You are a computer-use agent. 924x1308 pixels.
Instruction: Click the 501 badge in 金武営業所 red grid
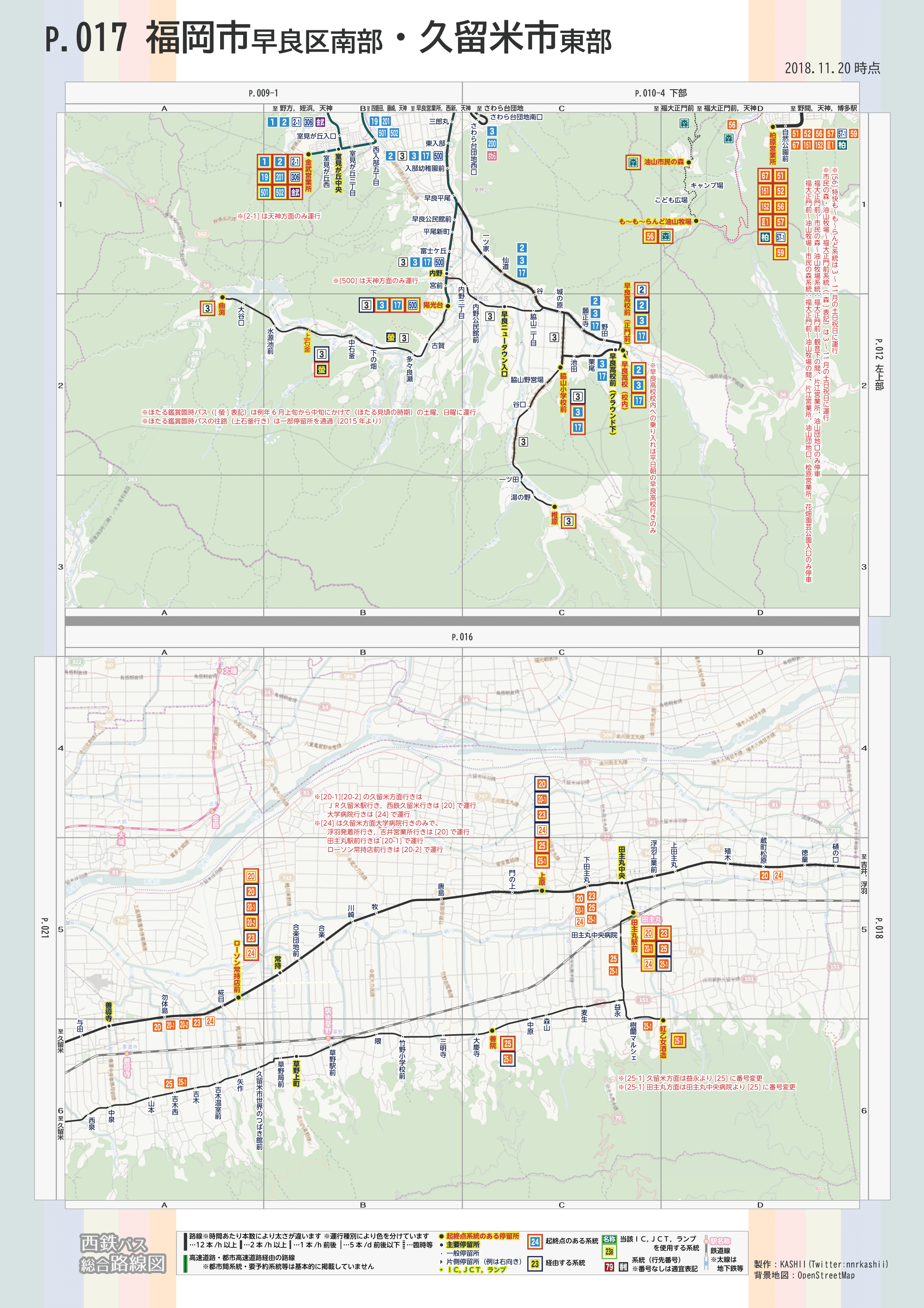click(264, 193)
